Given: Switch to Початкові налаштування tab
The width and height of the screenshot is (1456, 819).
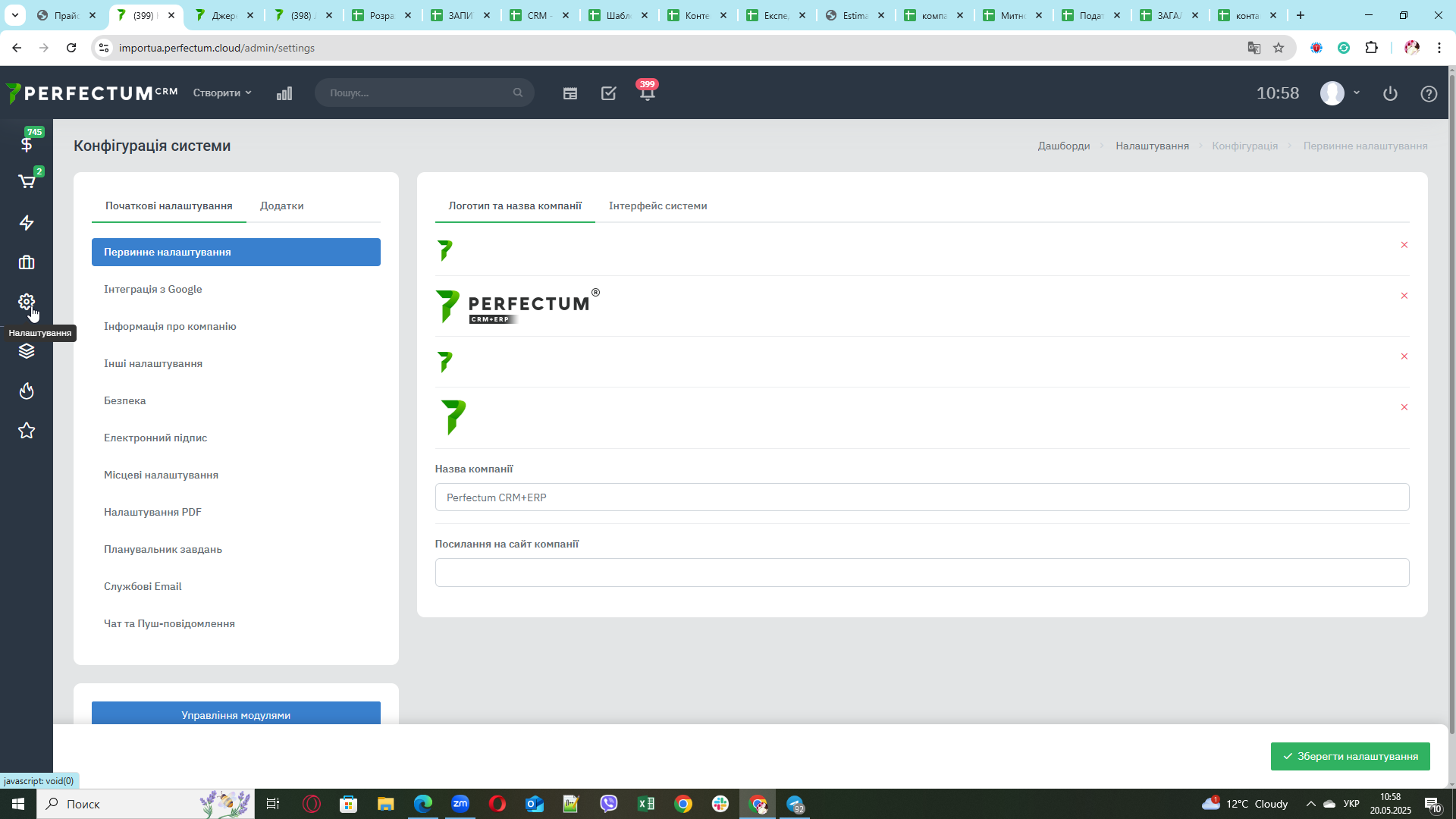Looking at the screenshot, I should 169,206.
